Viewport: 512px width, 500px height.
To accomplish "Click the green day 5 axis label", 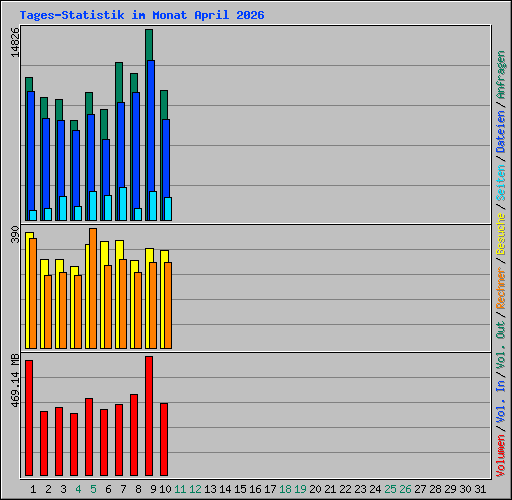I will [x=93, y=489].
